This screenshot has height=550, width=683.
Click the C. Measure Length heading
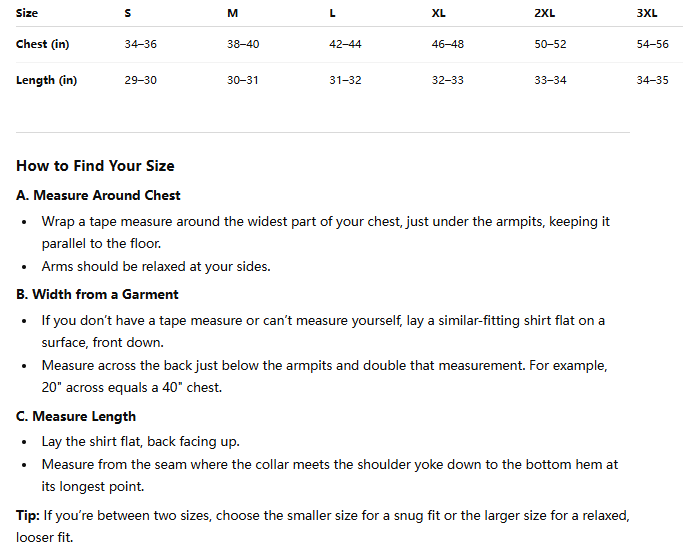click(76, 416)
